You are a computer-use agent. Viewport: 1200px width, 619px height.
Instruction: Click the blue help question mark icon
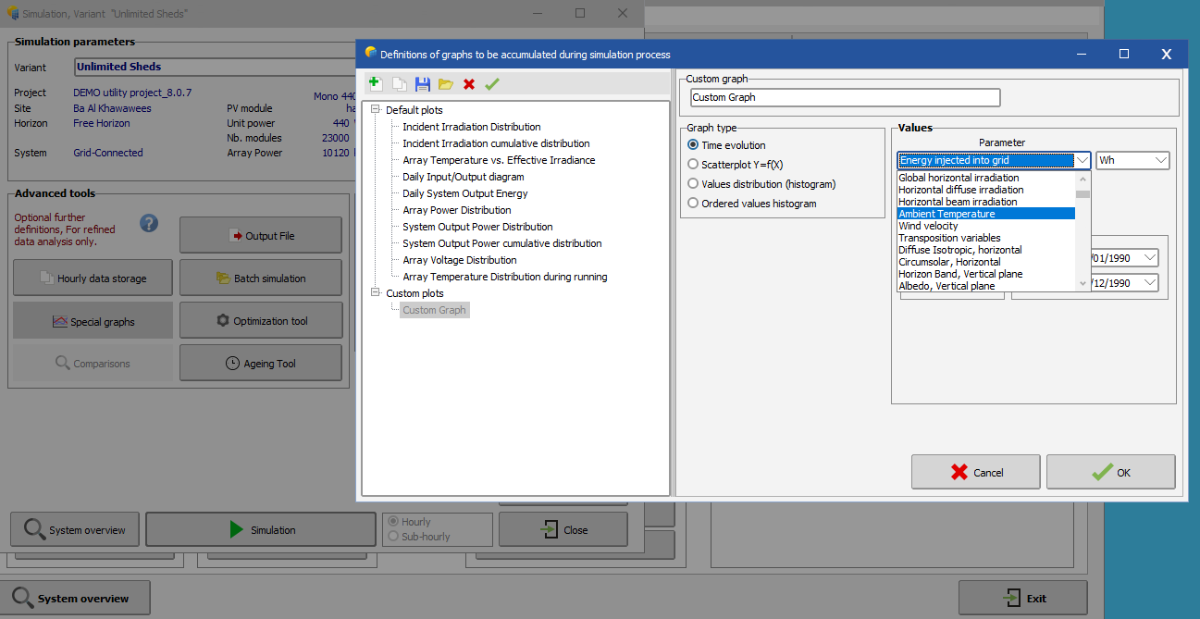coord(149,223)
